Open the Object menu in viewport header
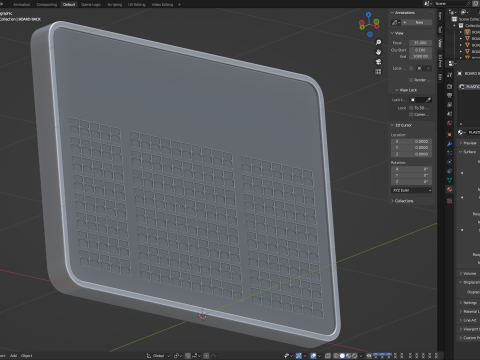Image resolution: width=480 pixels, height=360 pixels. pos(26,356)
